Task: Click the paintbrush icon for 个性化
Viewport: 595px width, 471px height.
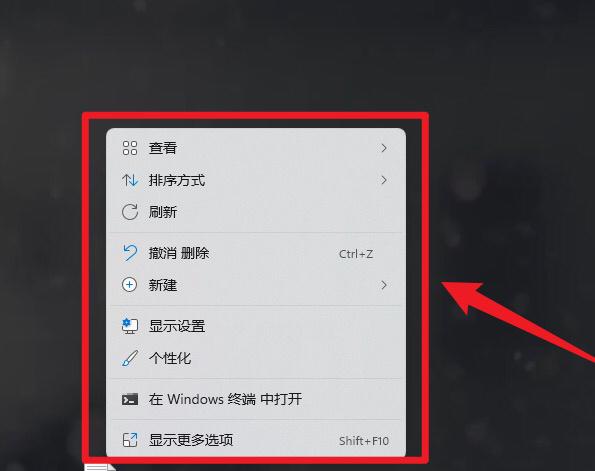Action: point(130,358)
